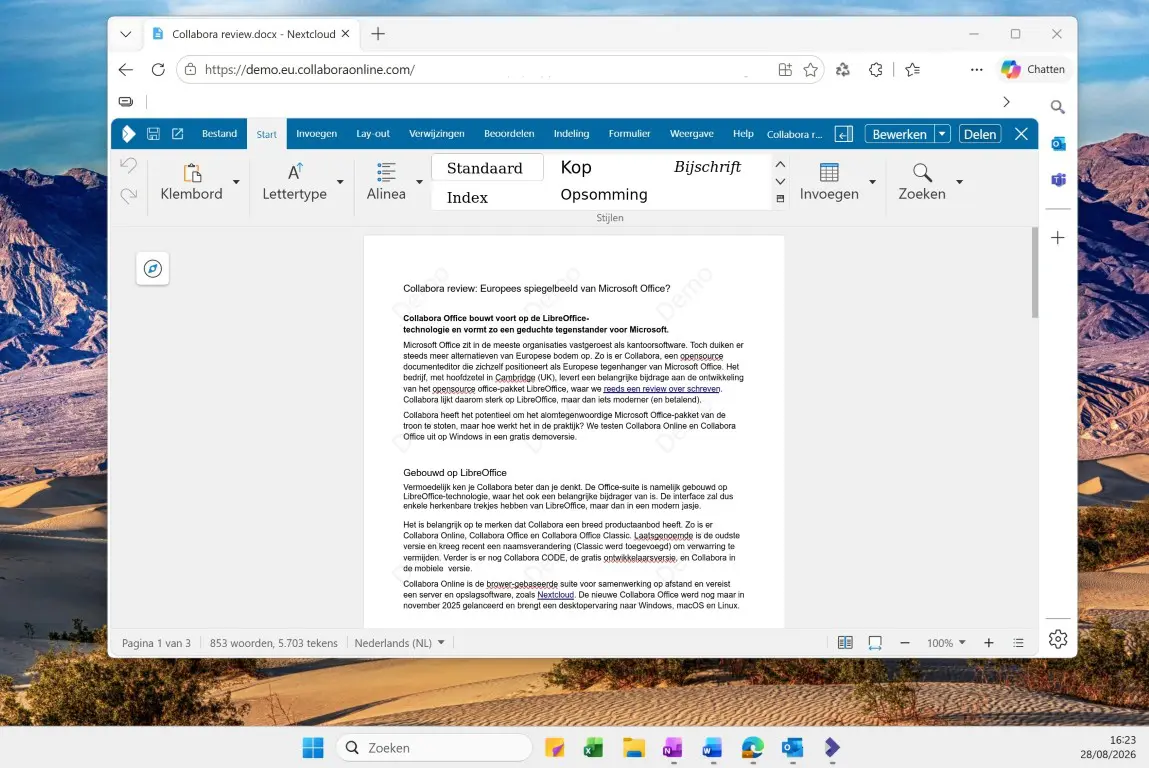Apply the Bijschrift style
Screen dimensions: 1149x768
click(x=707, y=167)
